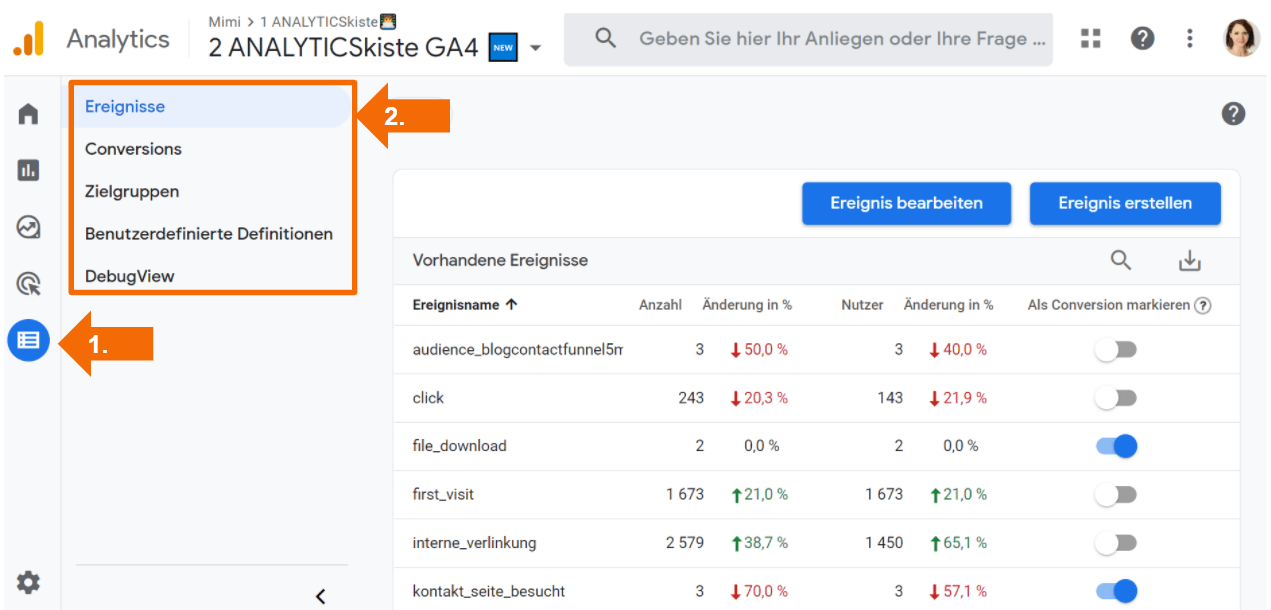Click the download icon above the events table
The height and width of the screenshot is (610, 1271).
(1190, 260)
